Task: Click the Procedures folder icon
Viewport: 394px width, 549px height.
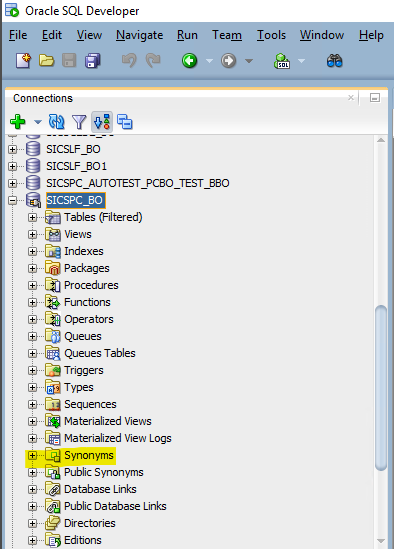Action: click(x=53, y=285)
